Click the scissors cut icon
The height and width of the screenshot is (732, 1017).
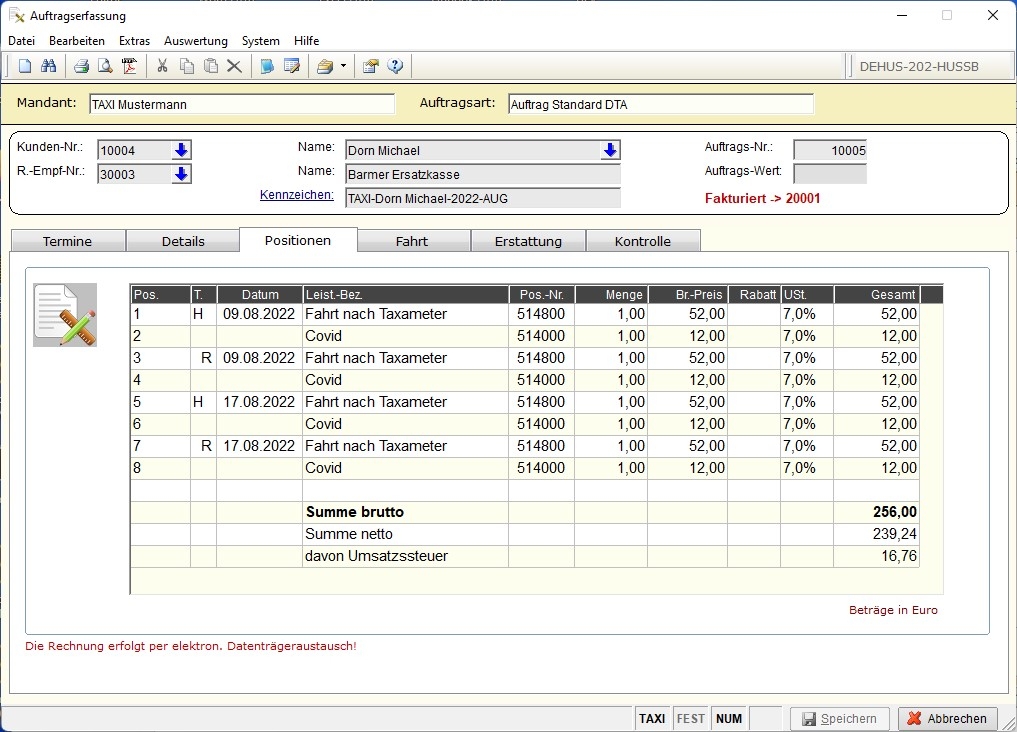tap(162, 66)
